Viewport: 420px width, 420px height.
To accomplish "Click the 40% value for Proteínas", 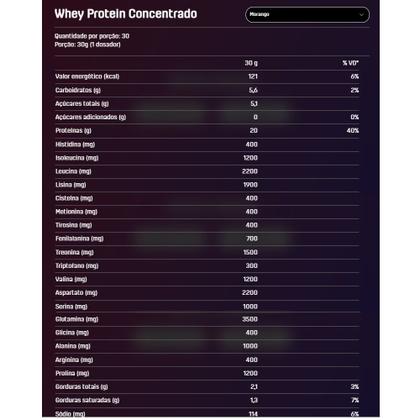I will tap(353, 131).
